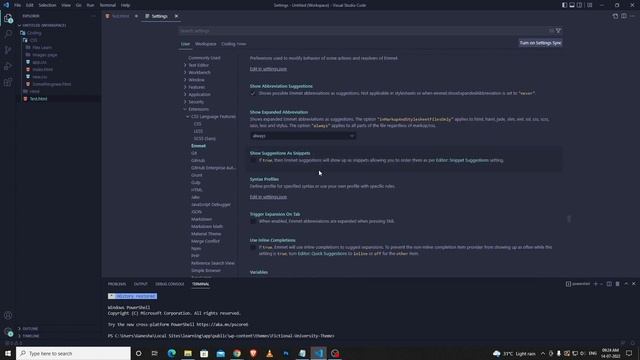Maximize the panel with the up chevron
Screen dimensions: 640x360
tap(626, 284)
